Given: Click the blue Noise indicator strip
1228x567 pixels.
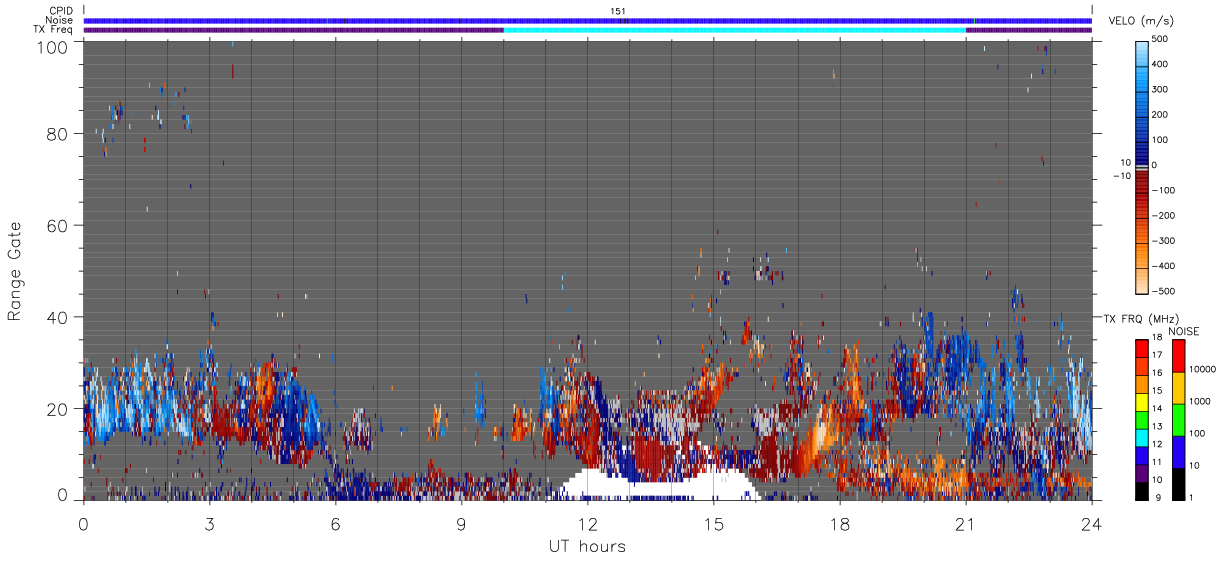Looking at the screenshot, I should [588, 20].
